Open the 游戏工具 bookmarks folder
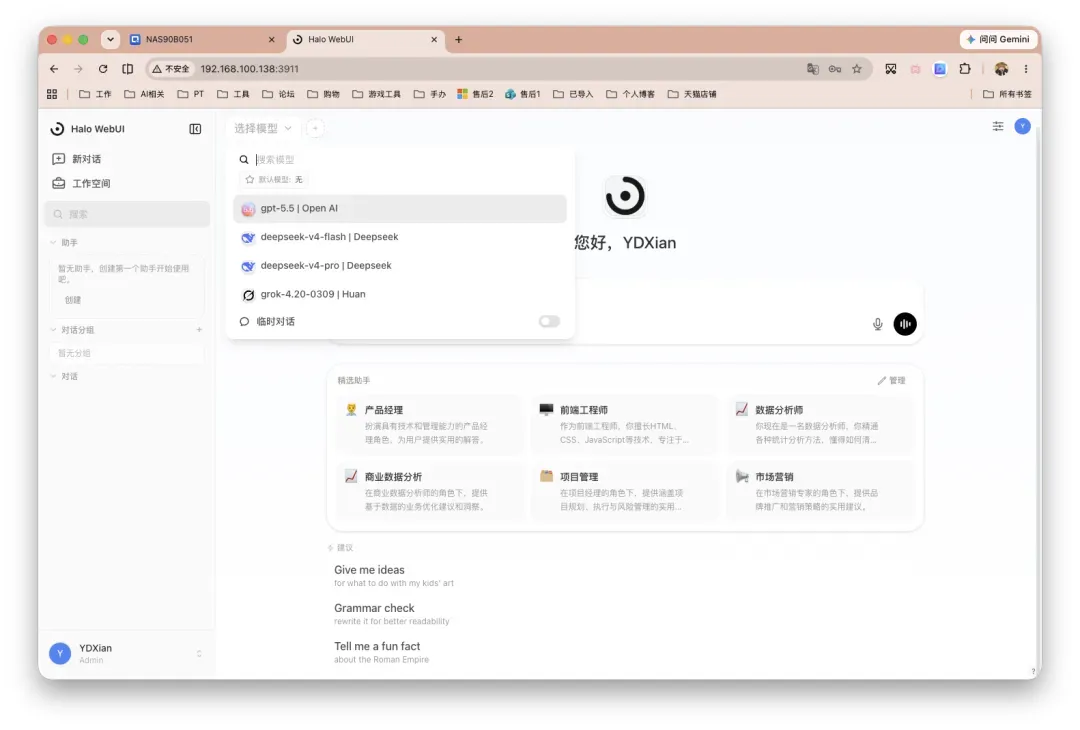Image resolution: width=1080 pixels, height=730 pixels. pos(376,94)
